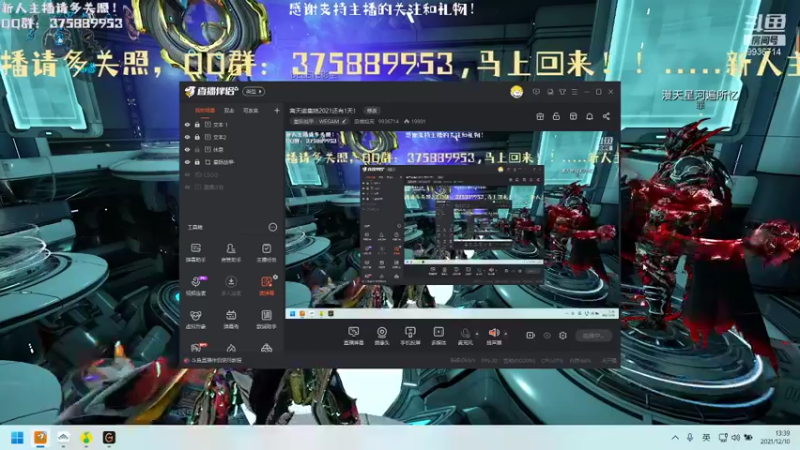Click the 修改 button next to stream title
Screen dimensions: 800x450
tap(372, 111)
